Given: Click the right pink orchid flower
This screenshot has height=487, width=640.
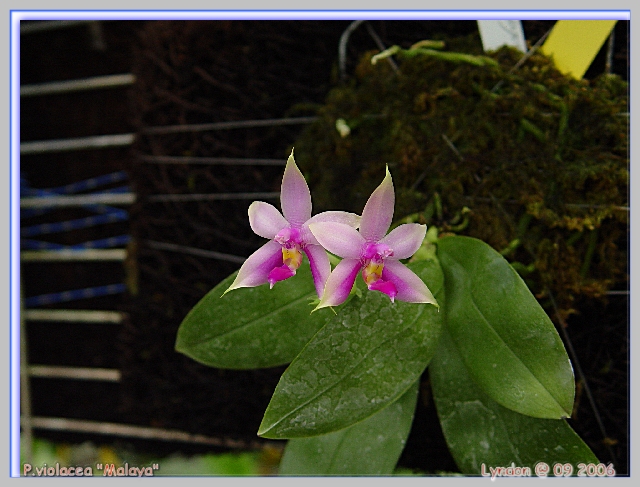Looking at the screenshot, I should [375, 250].
